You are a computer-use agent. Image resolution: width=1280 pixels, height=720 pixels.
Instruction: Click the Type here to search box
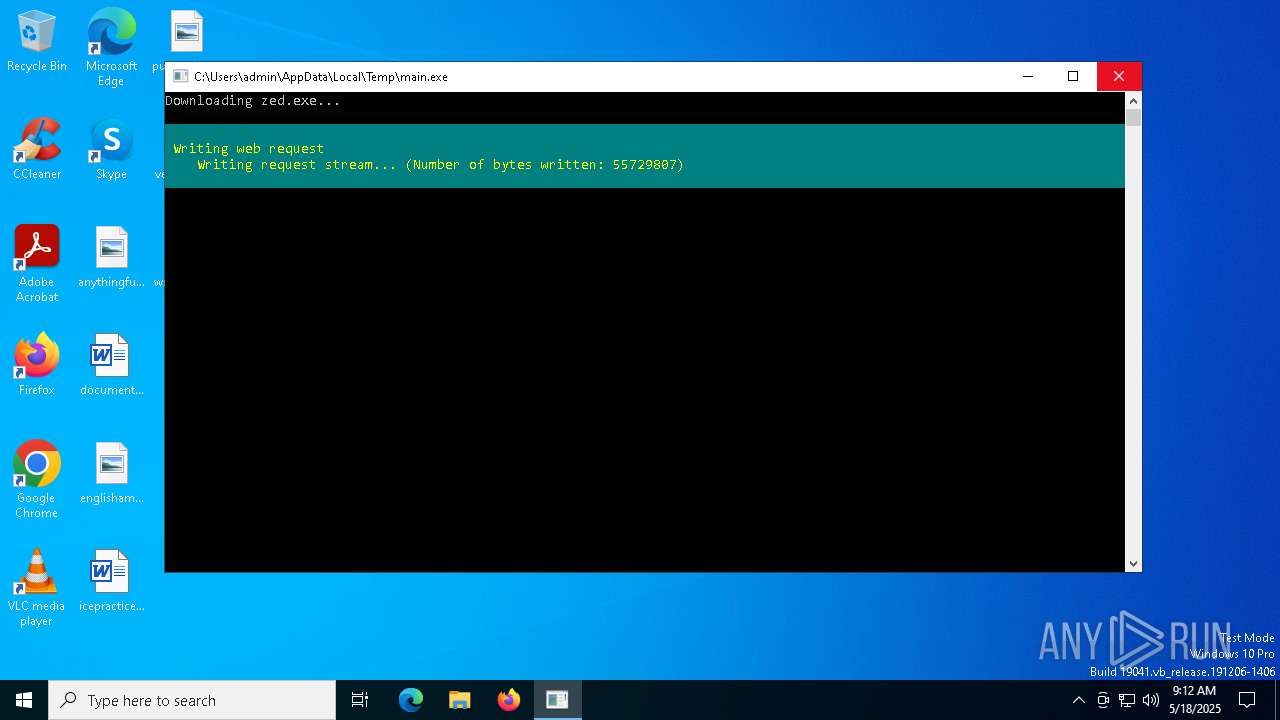[x=192, y=700]
